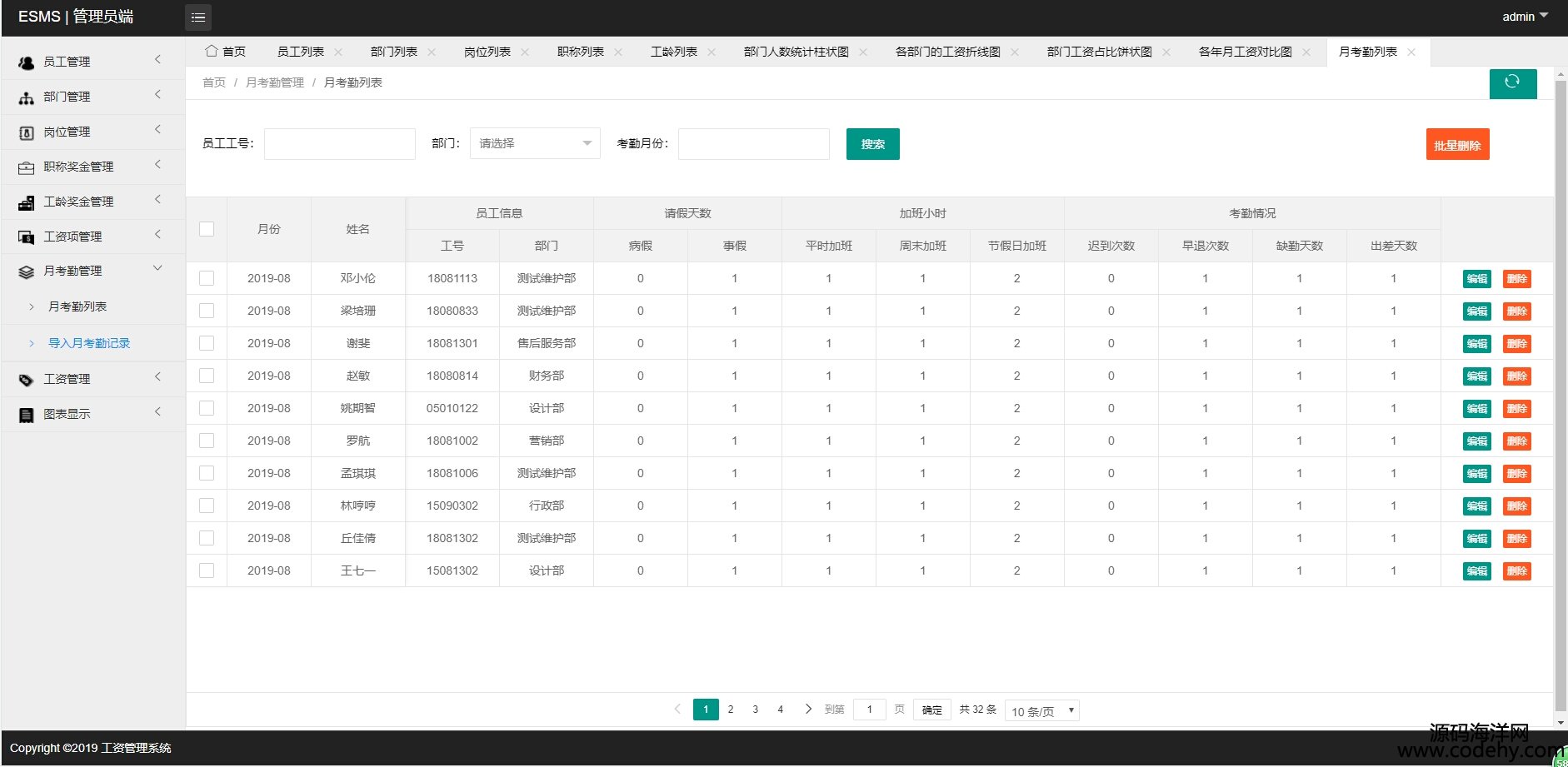Focus the 到第 page number input
This screenshot has height=767, width=1568.
[870, 710]
